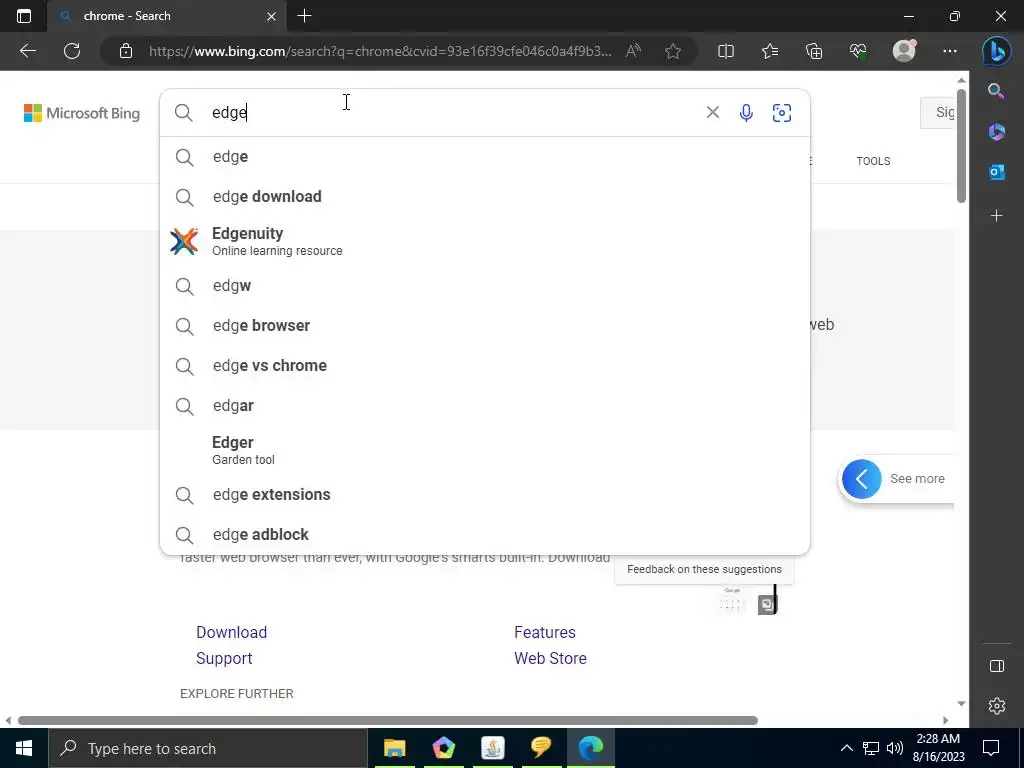
Task: Open Outlook sidebar icon
Action: [997, 172]
